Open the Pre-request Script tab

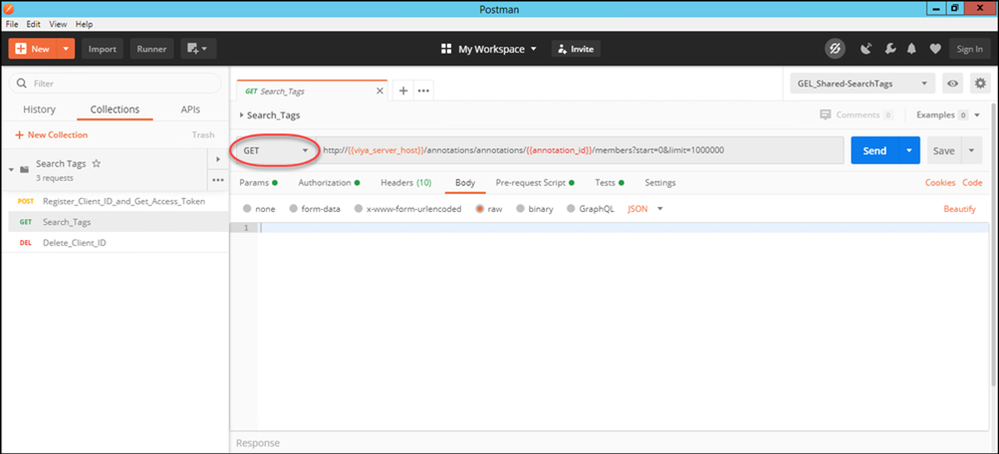coord(535,183)
